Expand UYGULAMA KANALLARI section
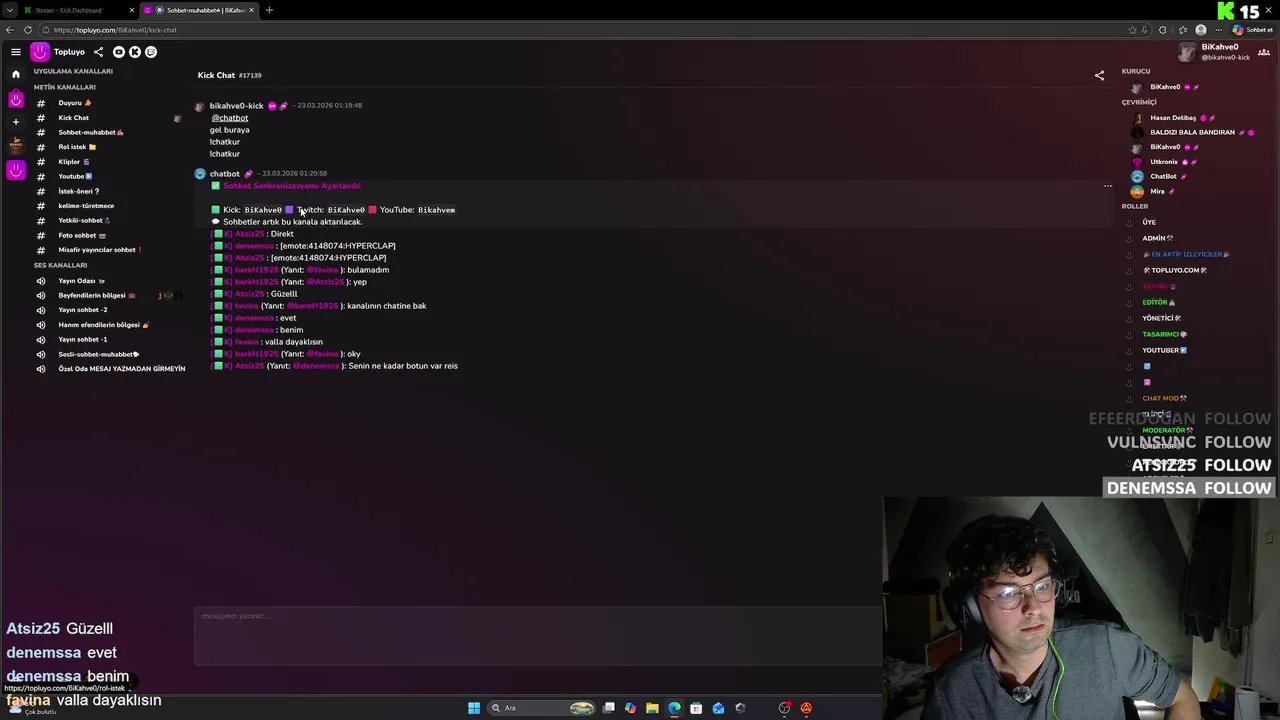This screenshot has width=1280, height=720. point(73,71)
